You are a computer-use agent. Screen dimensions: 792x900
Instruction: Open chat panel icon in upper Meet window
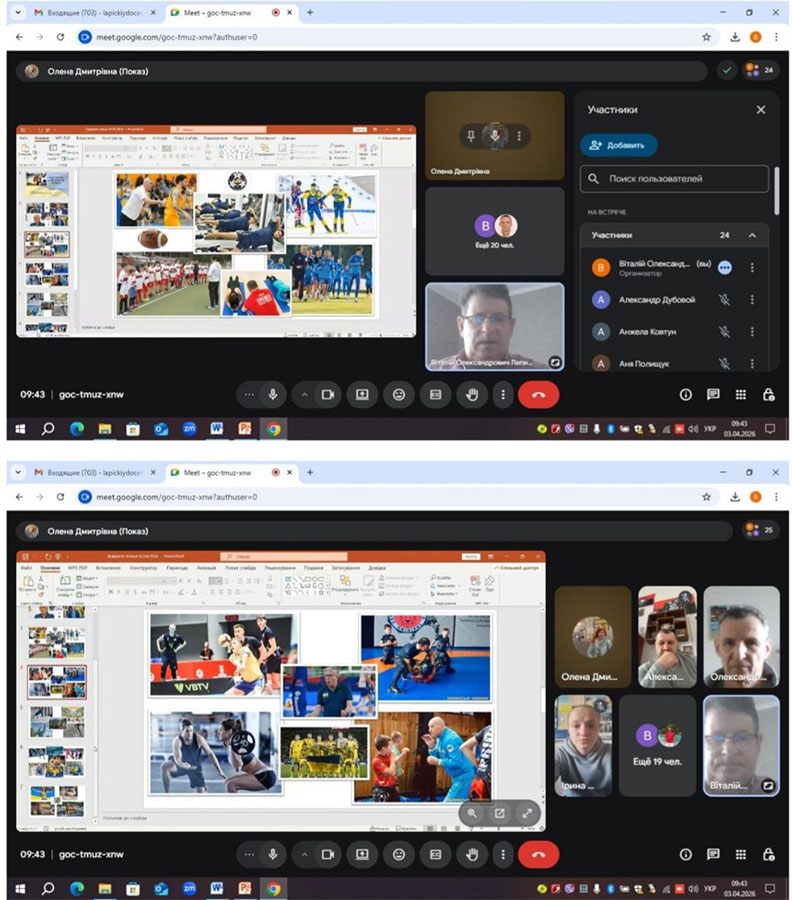pos(713,394)
